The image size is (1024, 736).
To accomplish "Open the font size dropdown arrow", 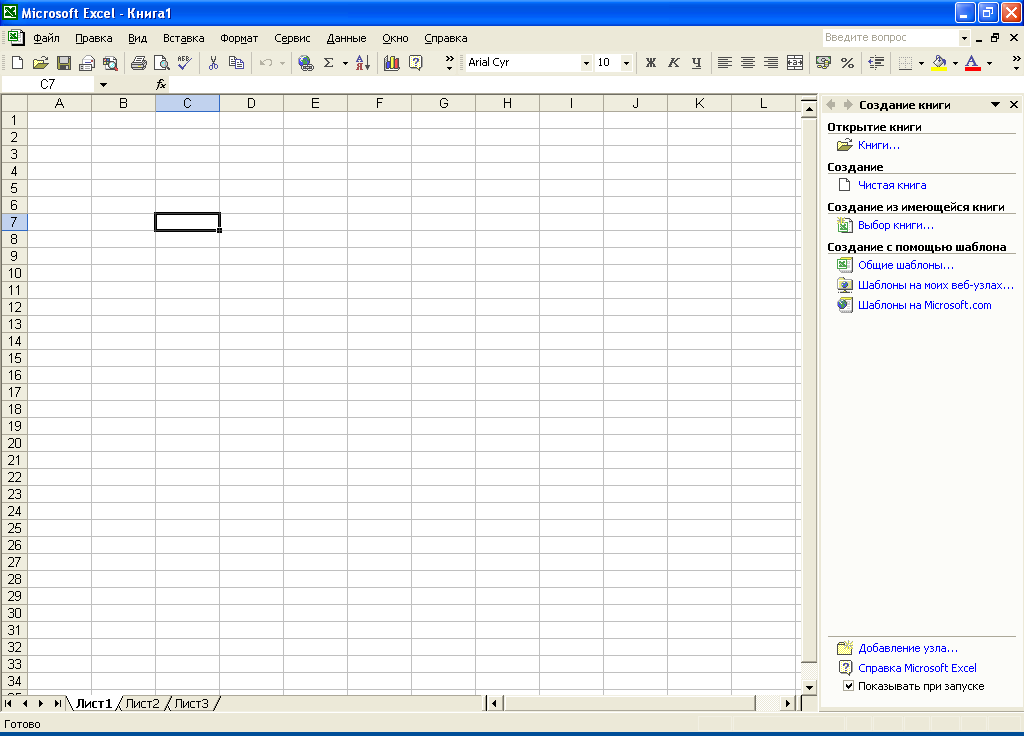I will (626, 63).
